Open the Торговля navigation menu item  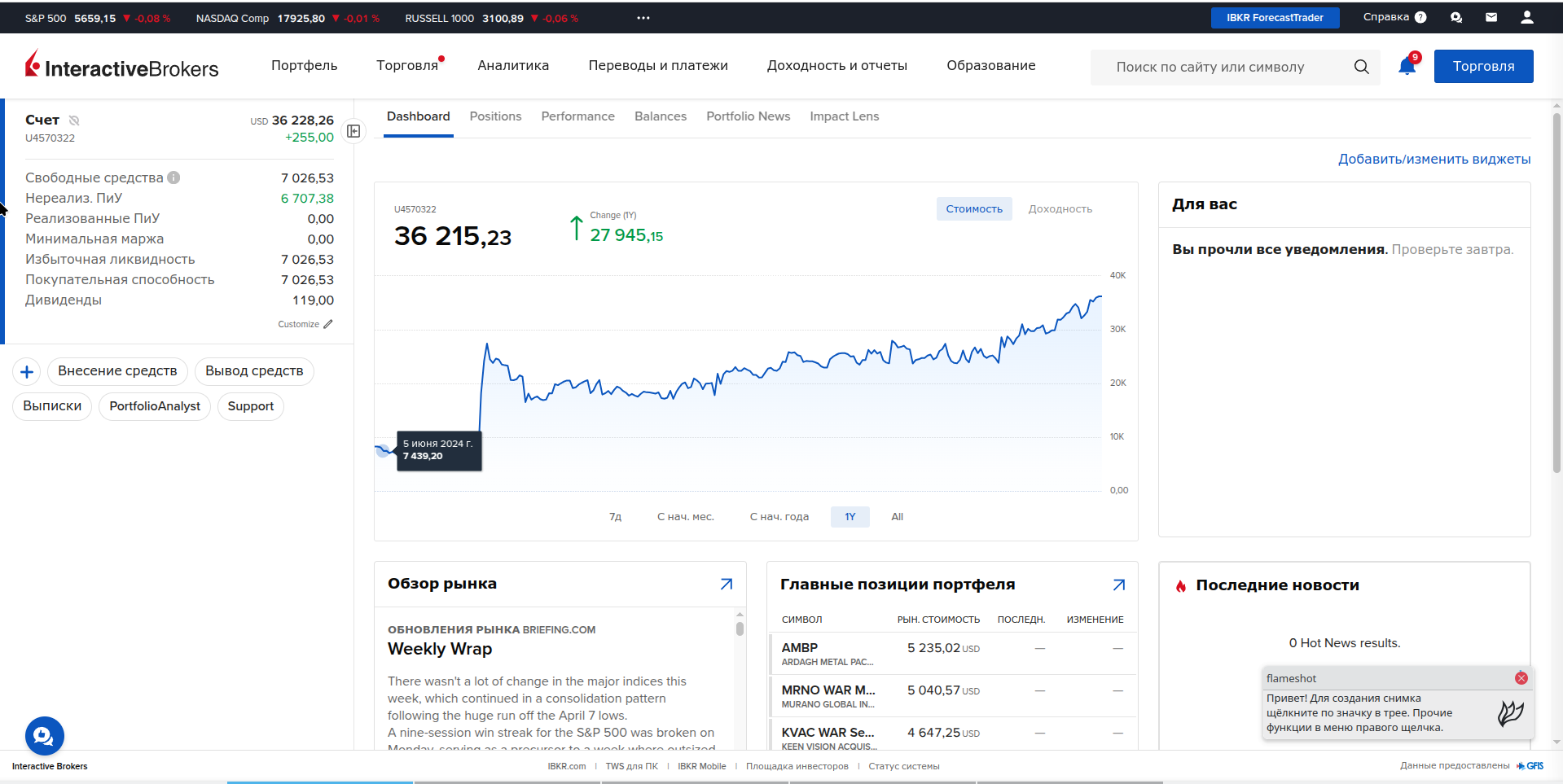[407, 66]
